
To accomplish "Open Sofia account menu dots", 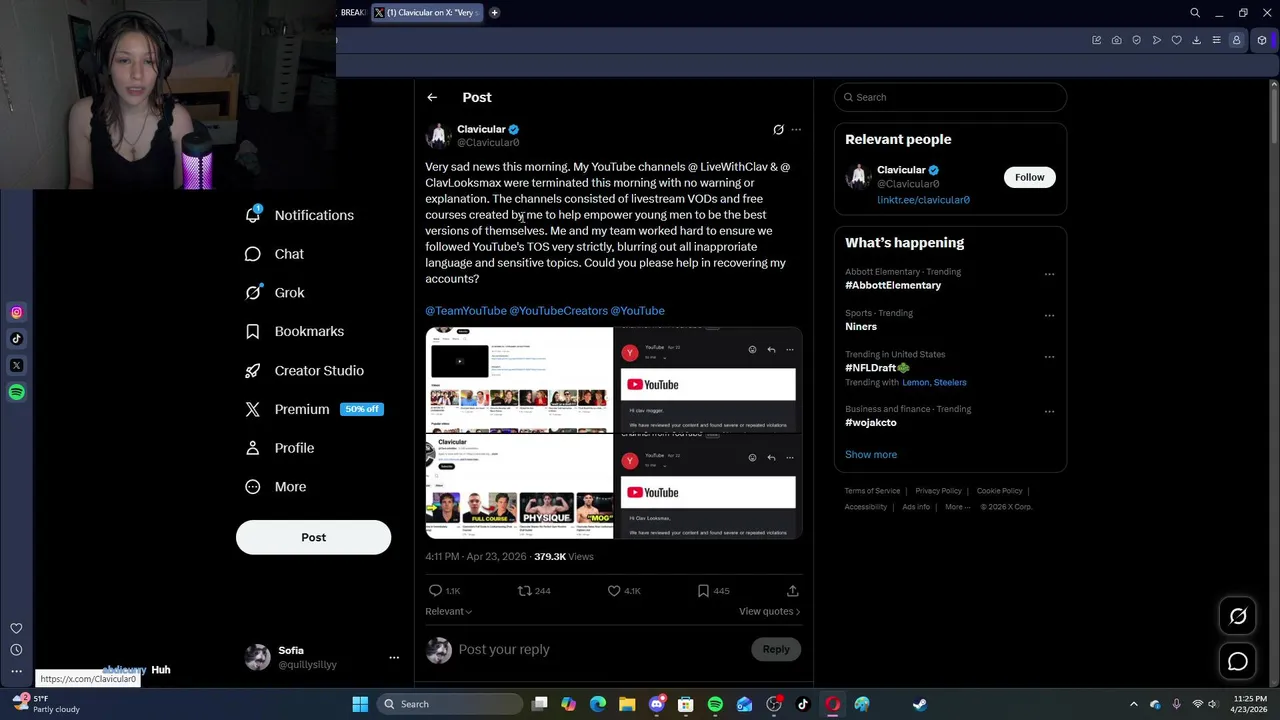I will click(x=394, y=657).
